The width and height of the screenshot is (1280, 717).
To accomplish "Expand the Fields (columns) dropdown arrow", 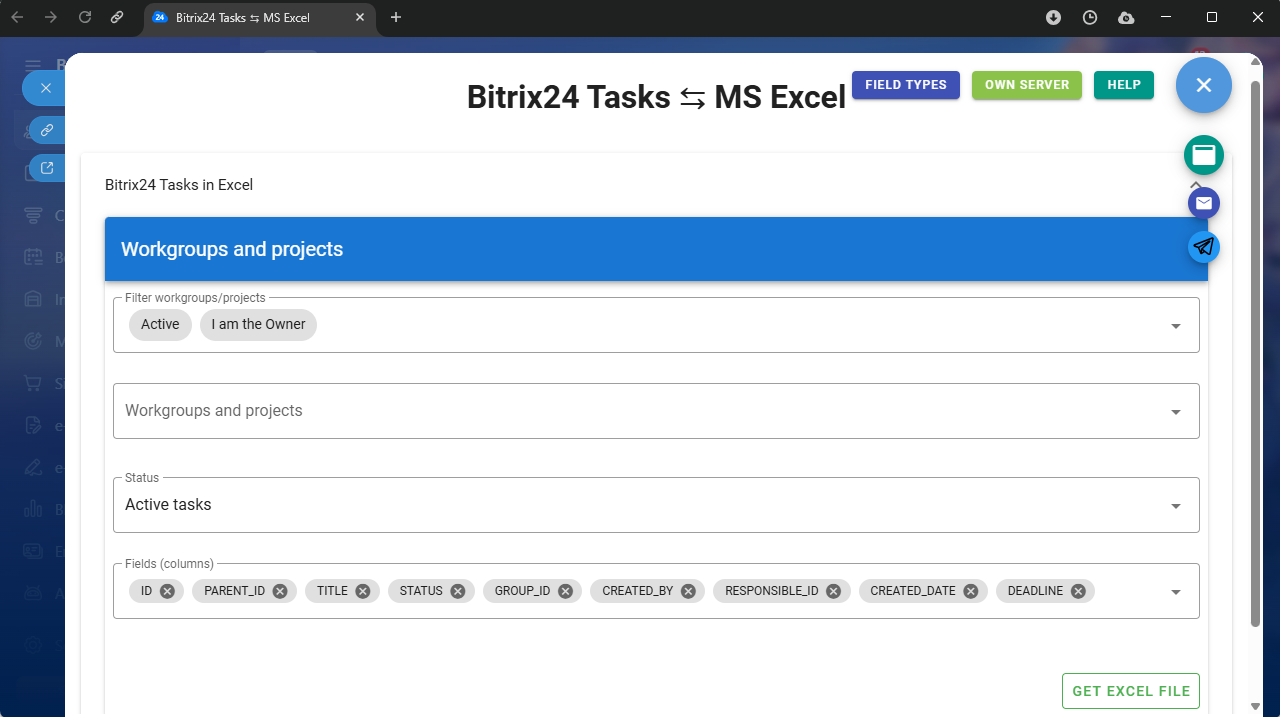I will point(1176,592).
